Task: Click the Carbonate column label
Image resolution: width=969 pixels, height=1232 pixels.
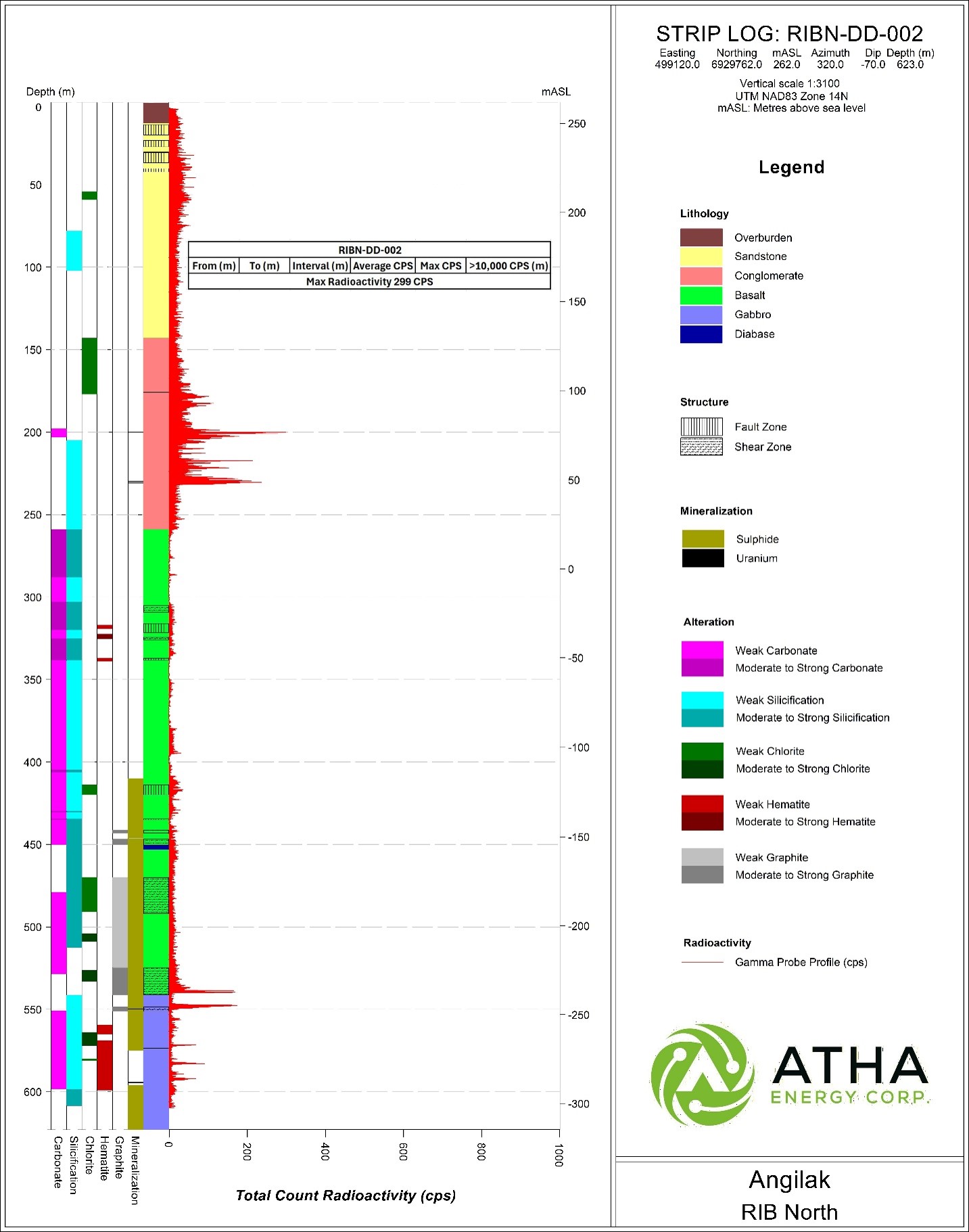Action: click(58, 1162)
